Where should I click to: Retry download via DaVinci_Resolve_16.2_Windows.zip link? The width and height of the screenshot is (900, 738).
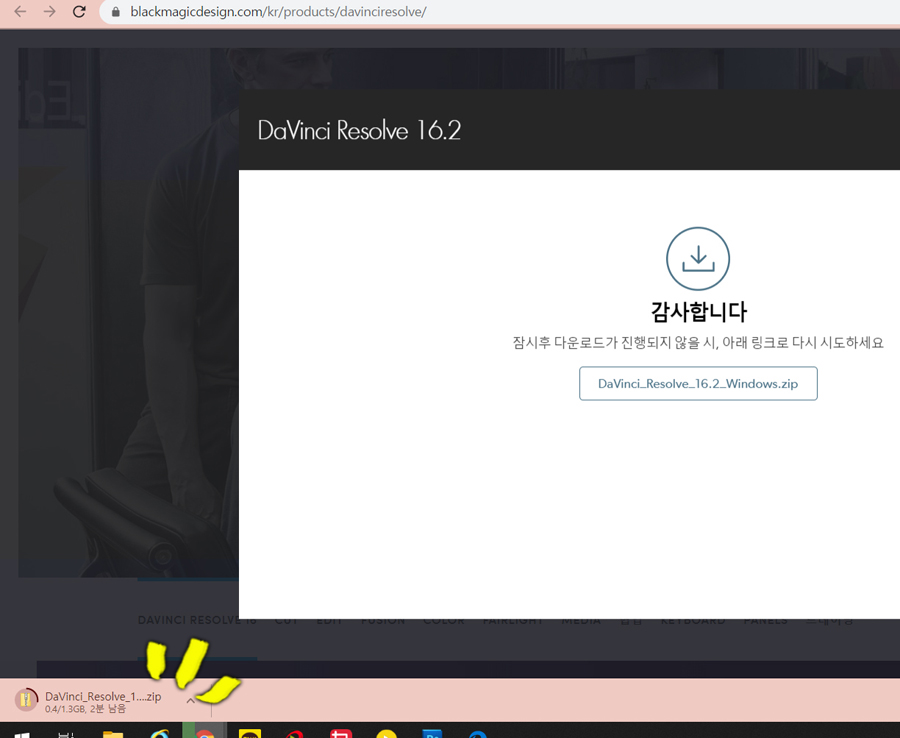pos(698,383)
